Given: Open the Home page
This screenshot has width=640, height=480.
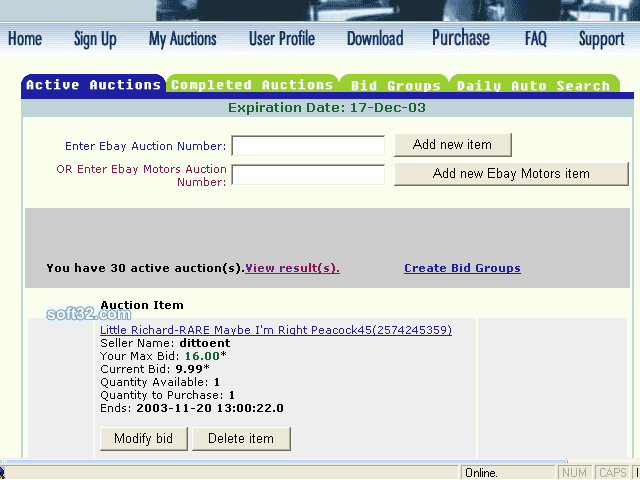Looking at the screenshot, I should click(x=25, y=39).
